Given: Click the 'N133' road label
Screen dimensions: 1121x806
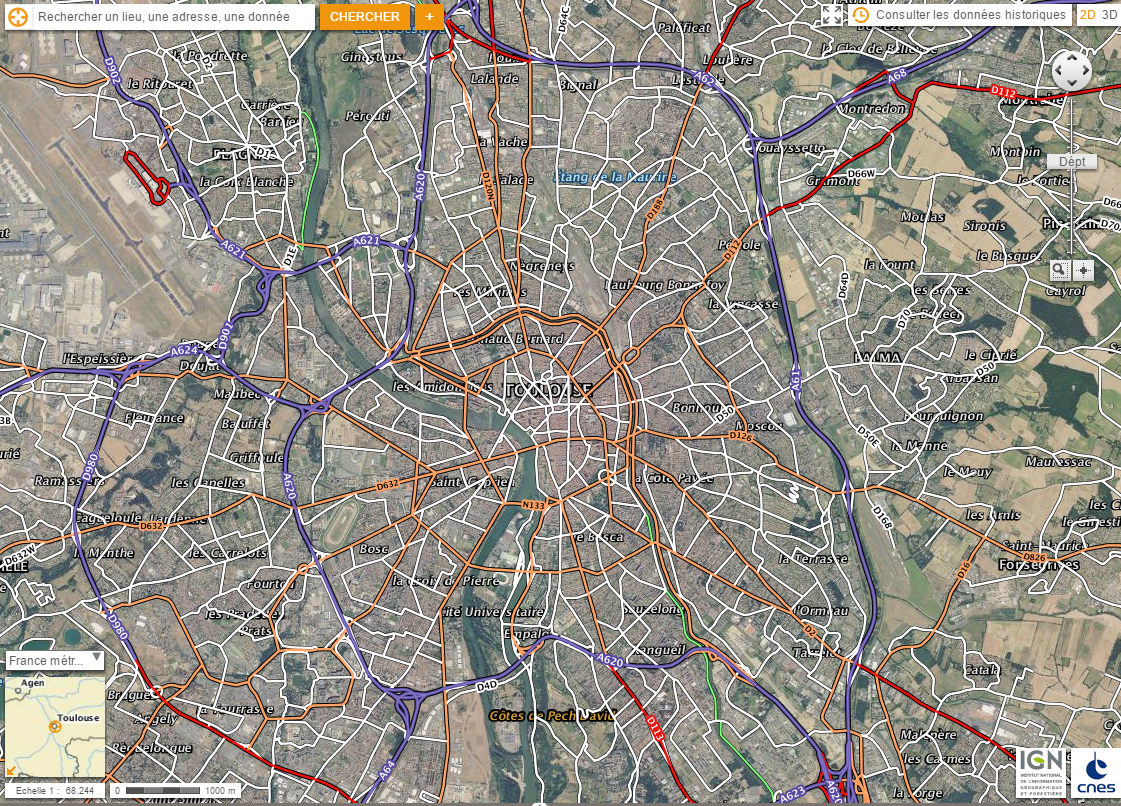Looking at the screenshot, I should tap(533, 505).
